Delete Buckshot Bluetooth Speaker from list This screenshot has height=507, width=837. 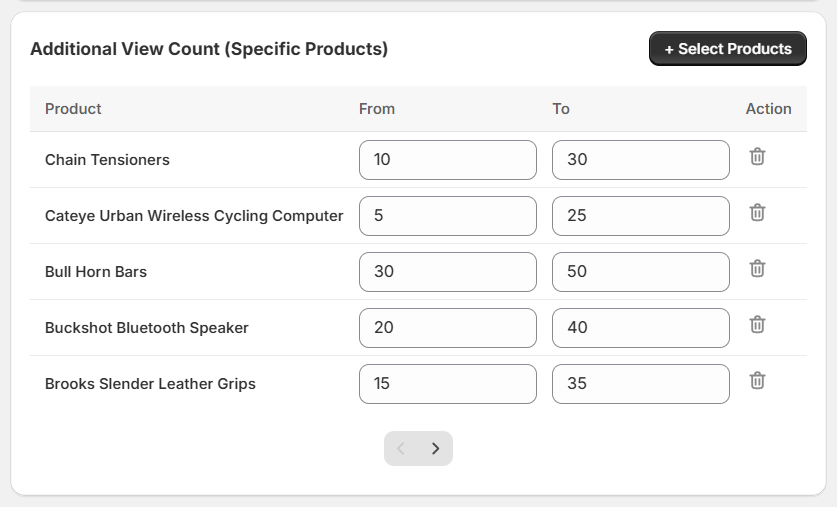click(758, 325)
